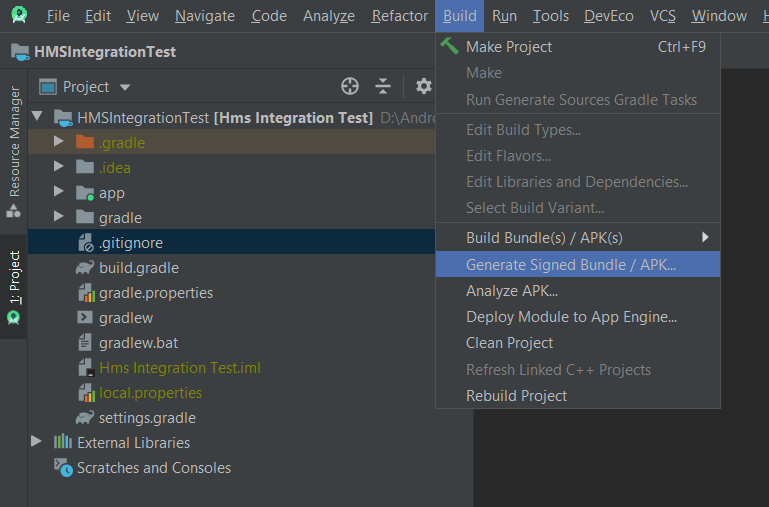The image size is (769, 507).
Task: Select the Scratches and Consoles icon
Action: coord(64,468)
